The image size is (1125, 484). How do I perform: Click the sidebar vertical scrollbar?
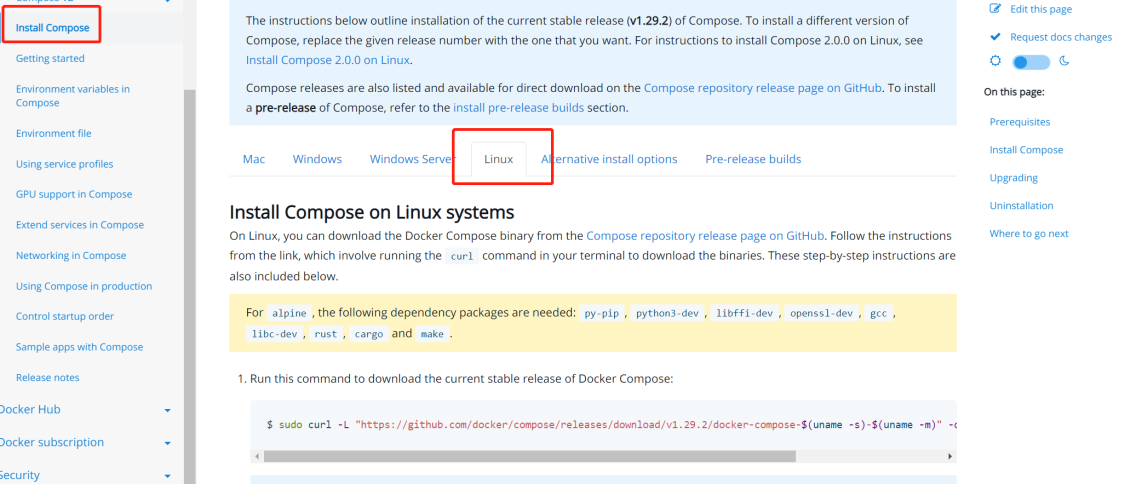(189, 287)
